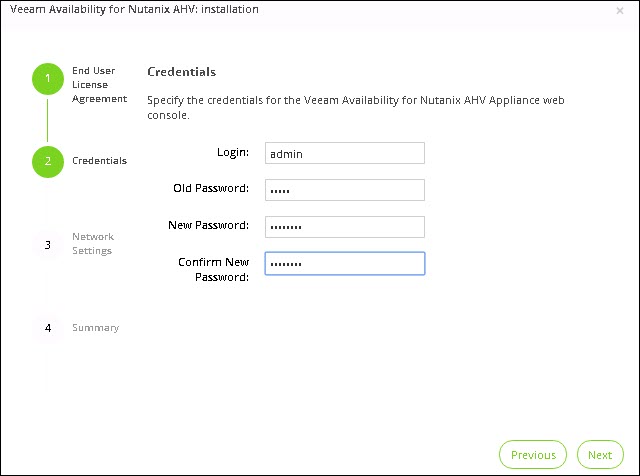640x476 pixels.
Task: Click the "Old Password:" label text
Action: (x=210, y=189)
